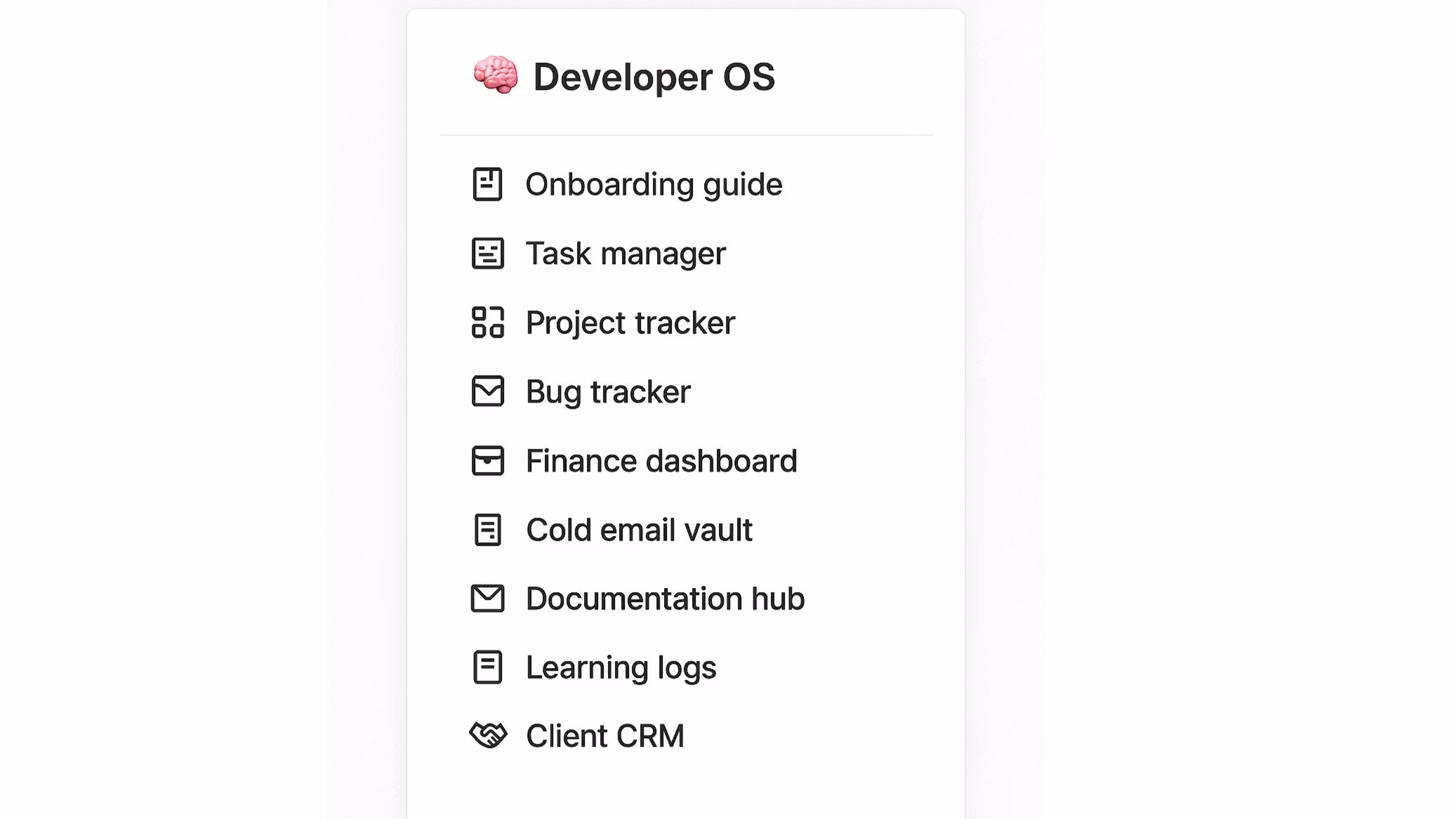Click the Documentation hub envelope icon
Screen dimensions: 1456x819
coord(487,598)
